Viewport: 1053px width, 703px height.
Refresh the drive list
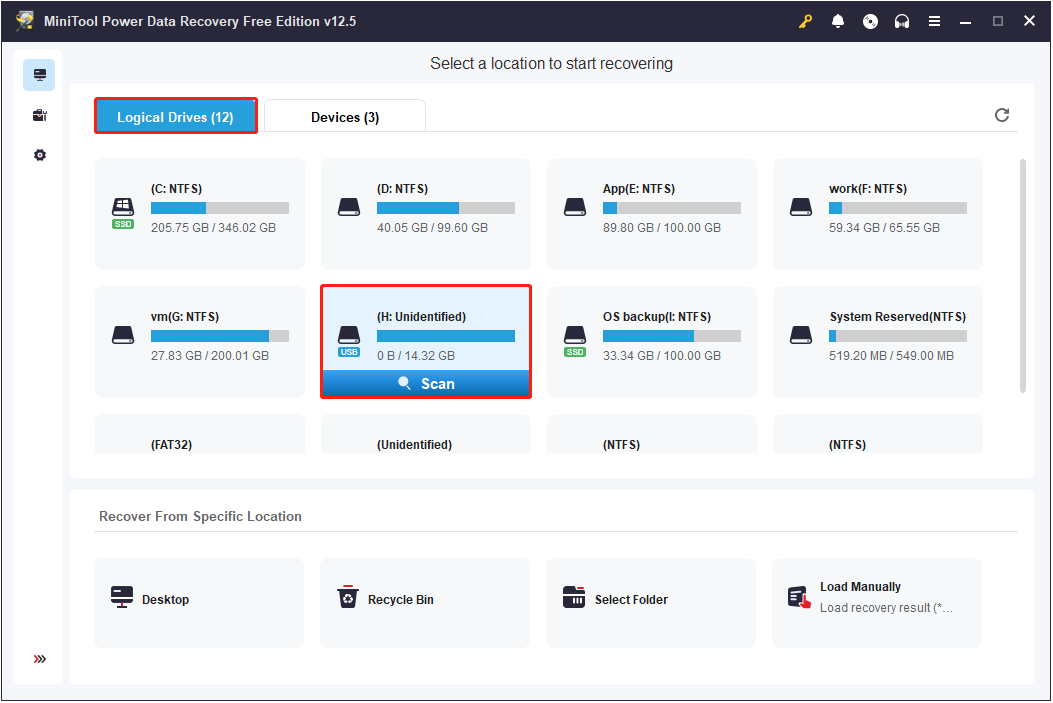(1002, 115)
